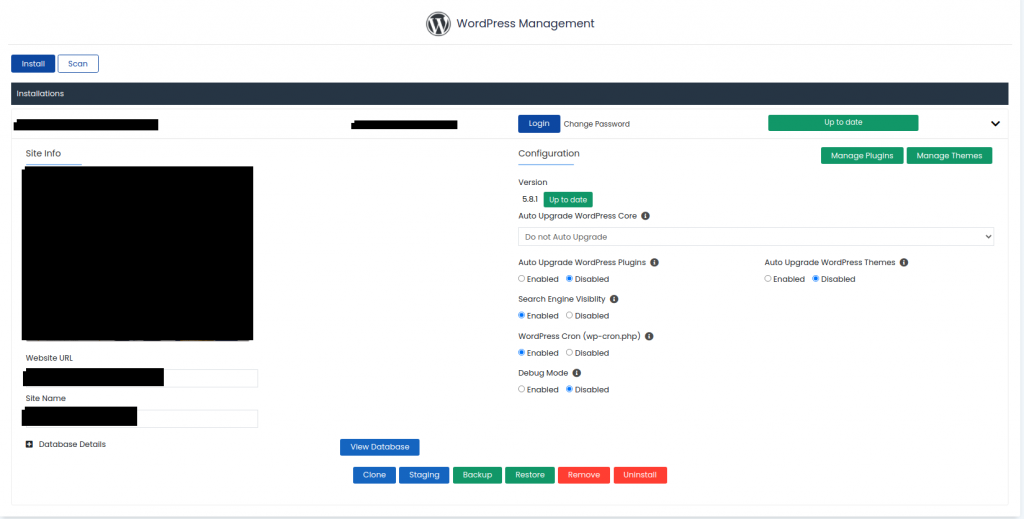Select Disabled for Auto Upgrade WordPress Themes
Image resolution: width=1024 pixels, height=519 pixels.
pos(816,279)
